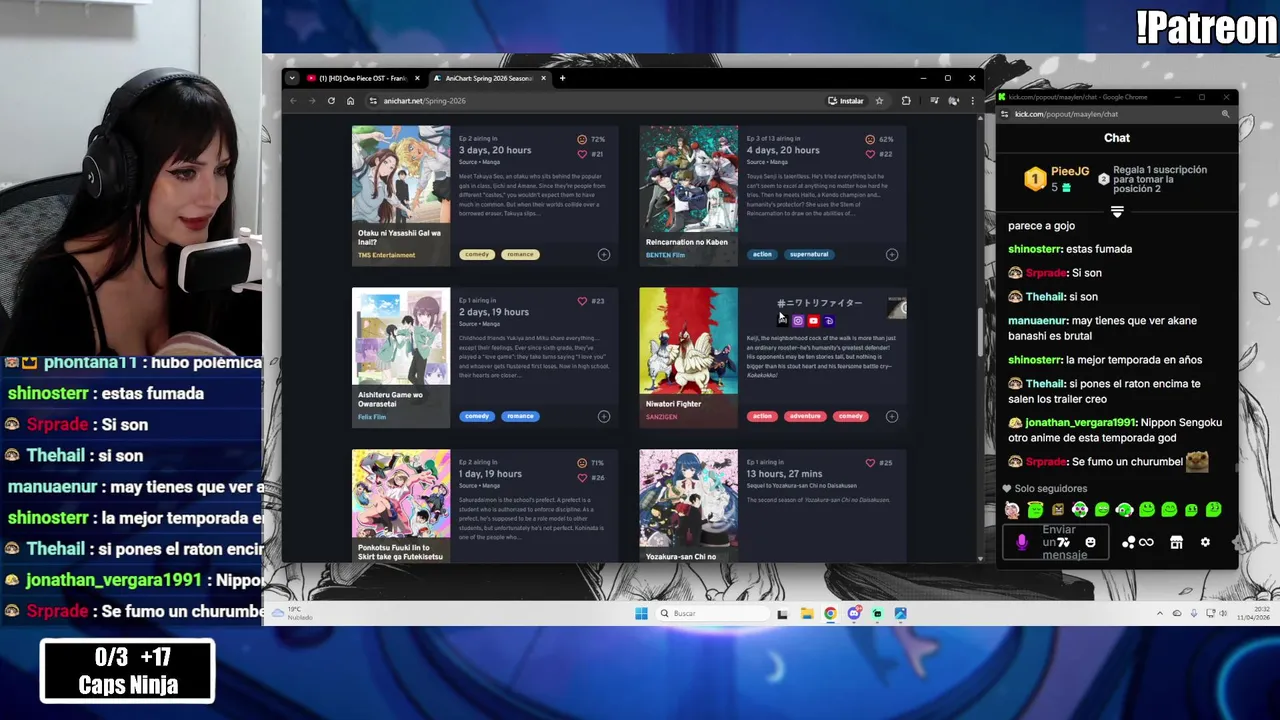
Task: Bookmark AniChart page with star icon
Action: click(x=879, y=101)
